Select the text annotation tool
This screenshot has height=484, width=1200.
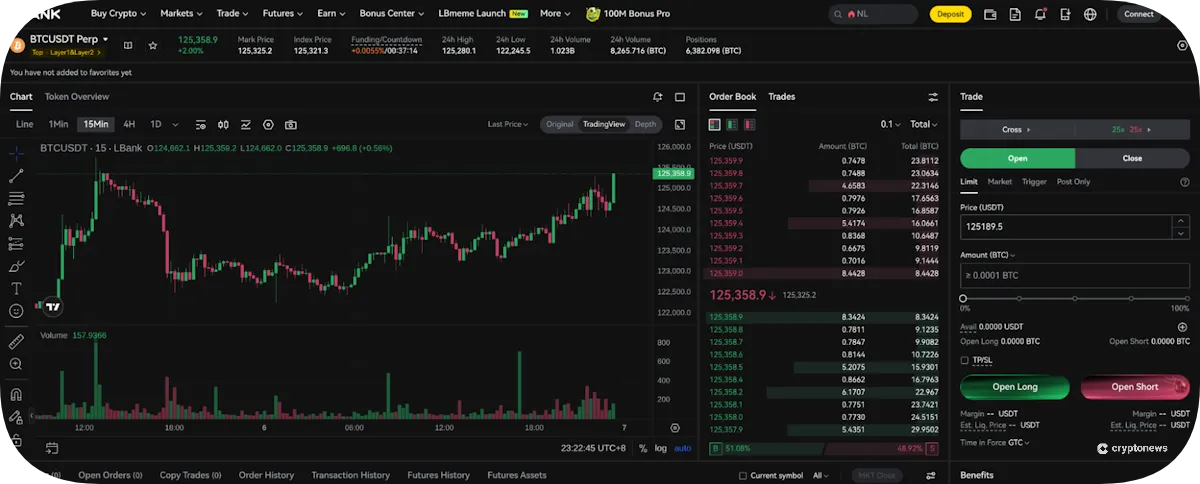click(16, 288)
